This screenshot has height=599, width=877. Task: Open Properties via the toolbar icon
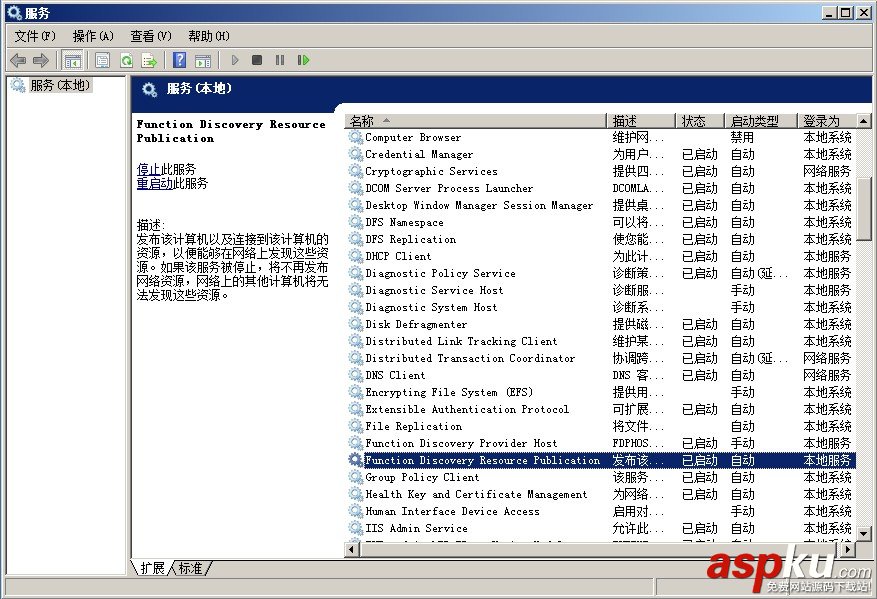pyautogui.click(x=102, y=60)
